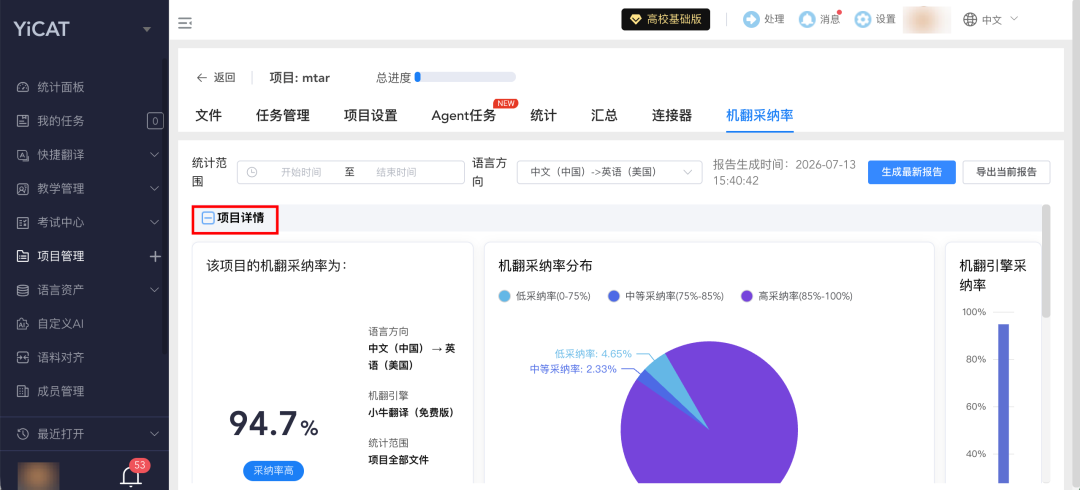This screenshot has width=1080, height=490.
Task: Open 统计面板 dashboard icon in sidebar
Action: 23,88
